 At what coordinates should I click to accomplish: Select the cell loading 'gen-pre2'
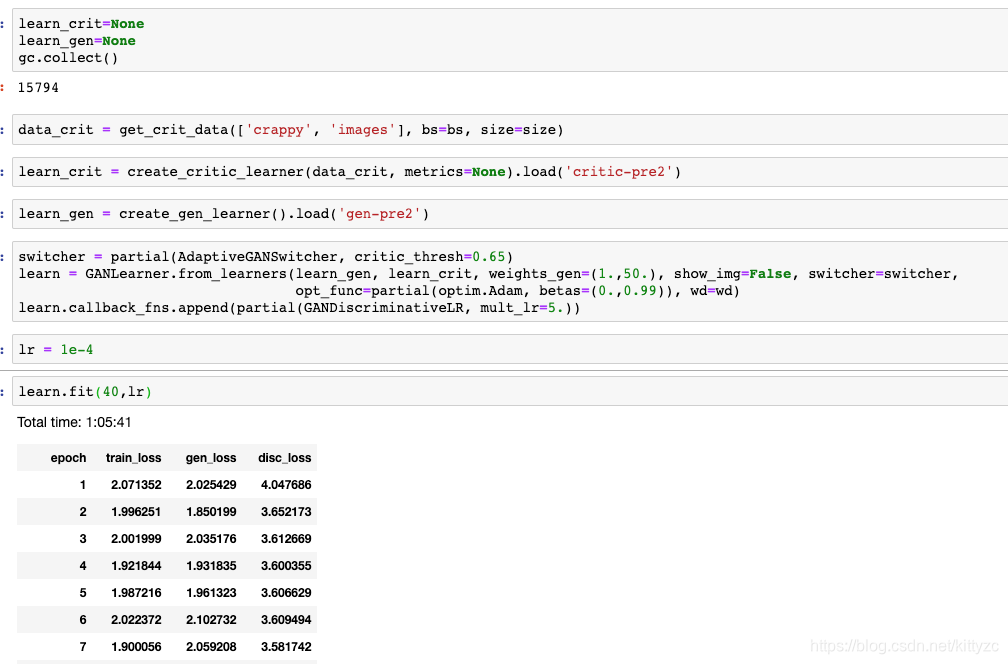click(510, 213)
